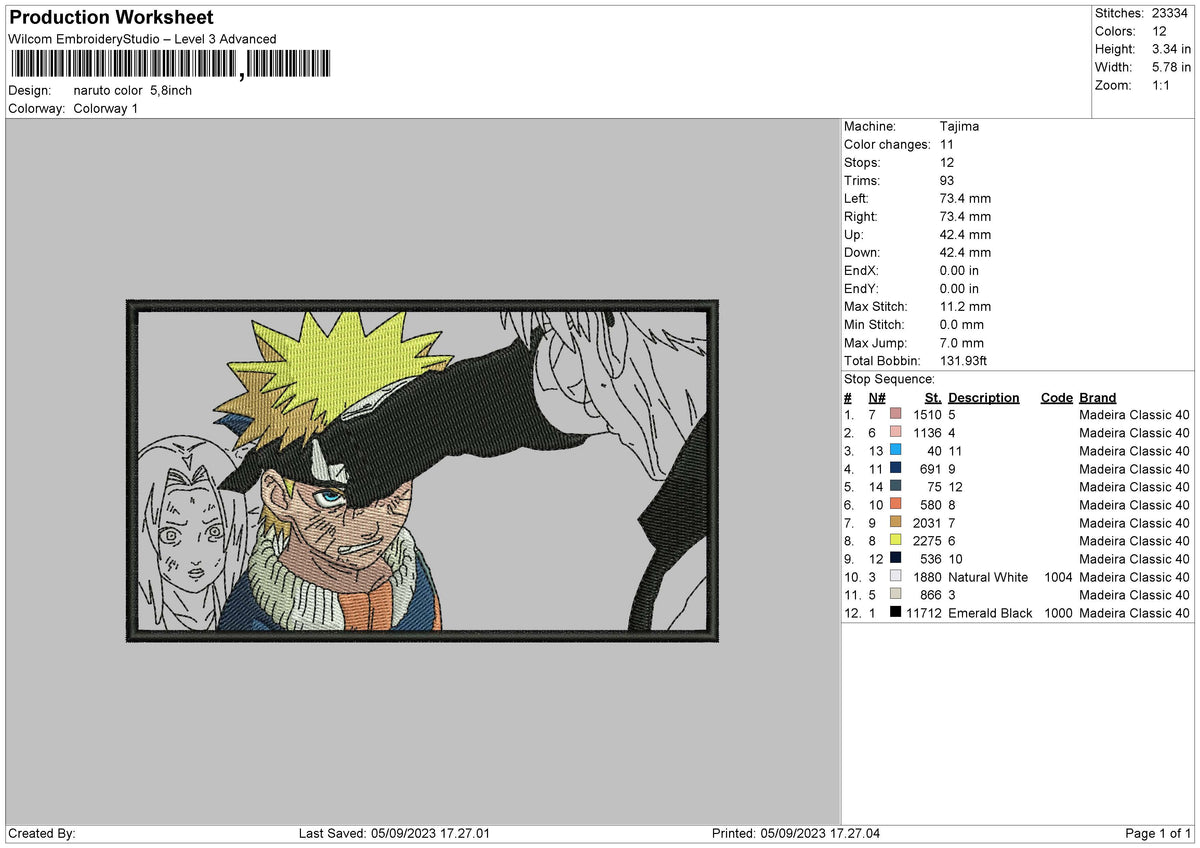The image size is (1200, 848).
Task: Click the Created By label in footer
Action: pos(42,833)
